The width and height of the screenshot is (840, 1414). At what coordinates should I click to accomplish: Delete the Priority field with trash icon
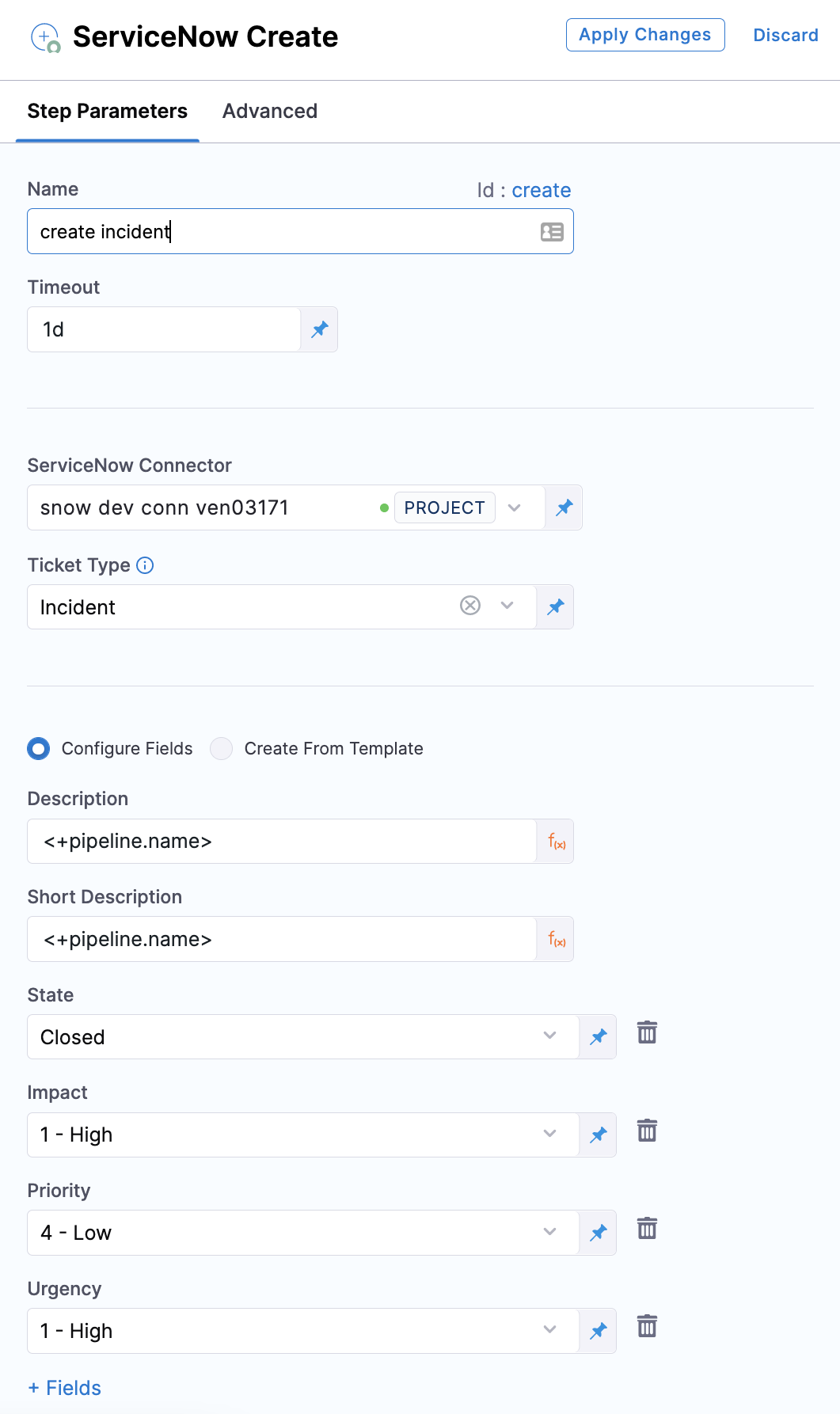point(647,1228)
